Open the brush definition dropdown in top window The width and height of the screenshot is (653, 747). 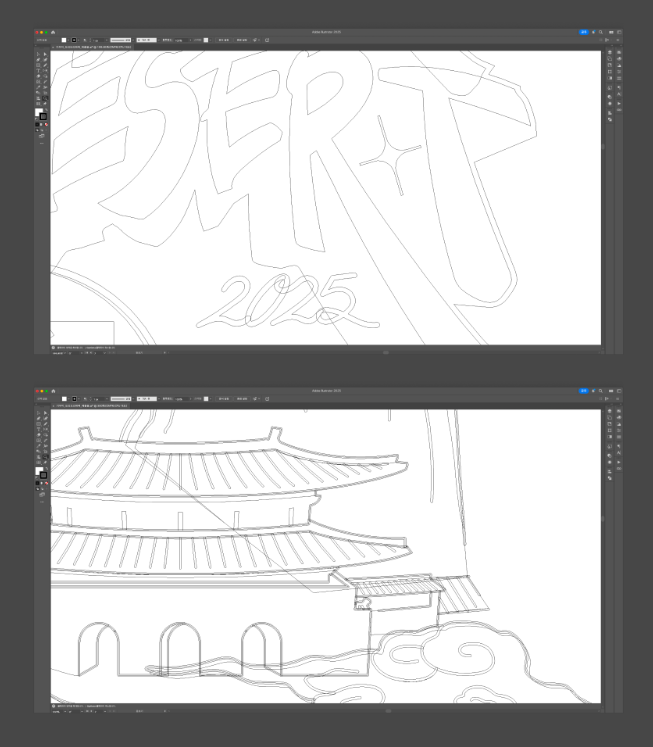158,40
